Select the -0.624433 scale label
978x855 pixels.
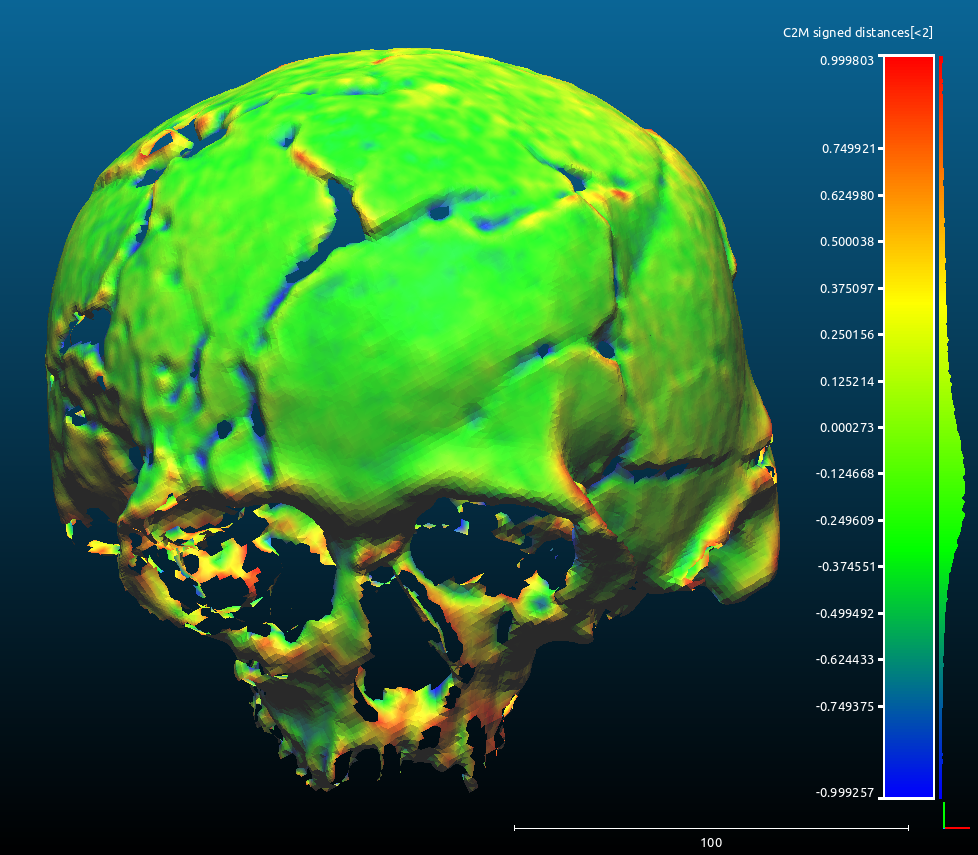[845, 660]
